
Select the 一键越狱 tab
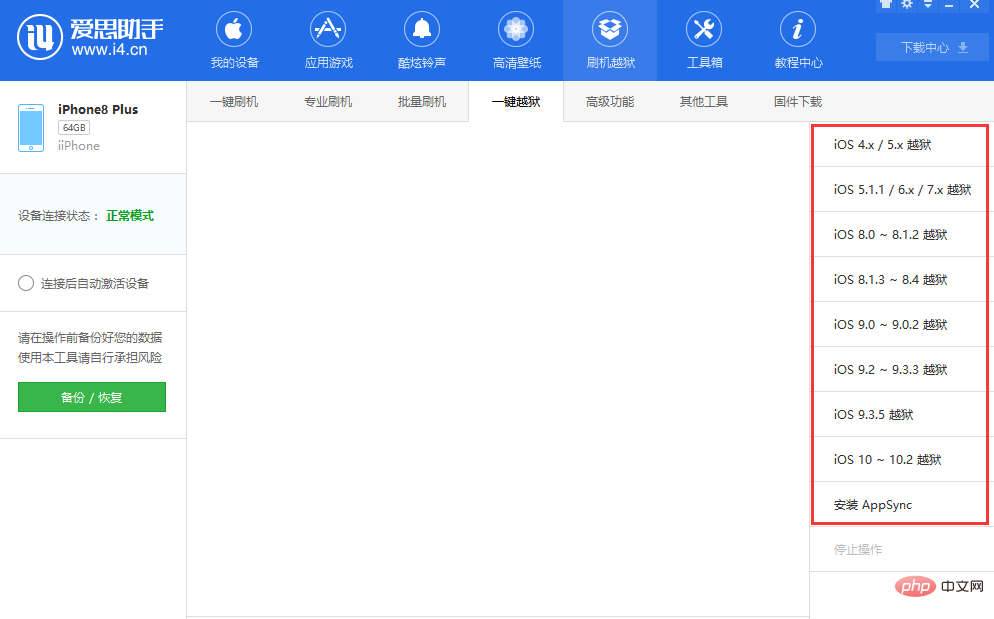pos(516,101)
